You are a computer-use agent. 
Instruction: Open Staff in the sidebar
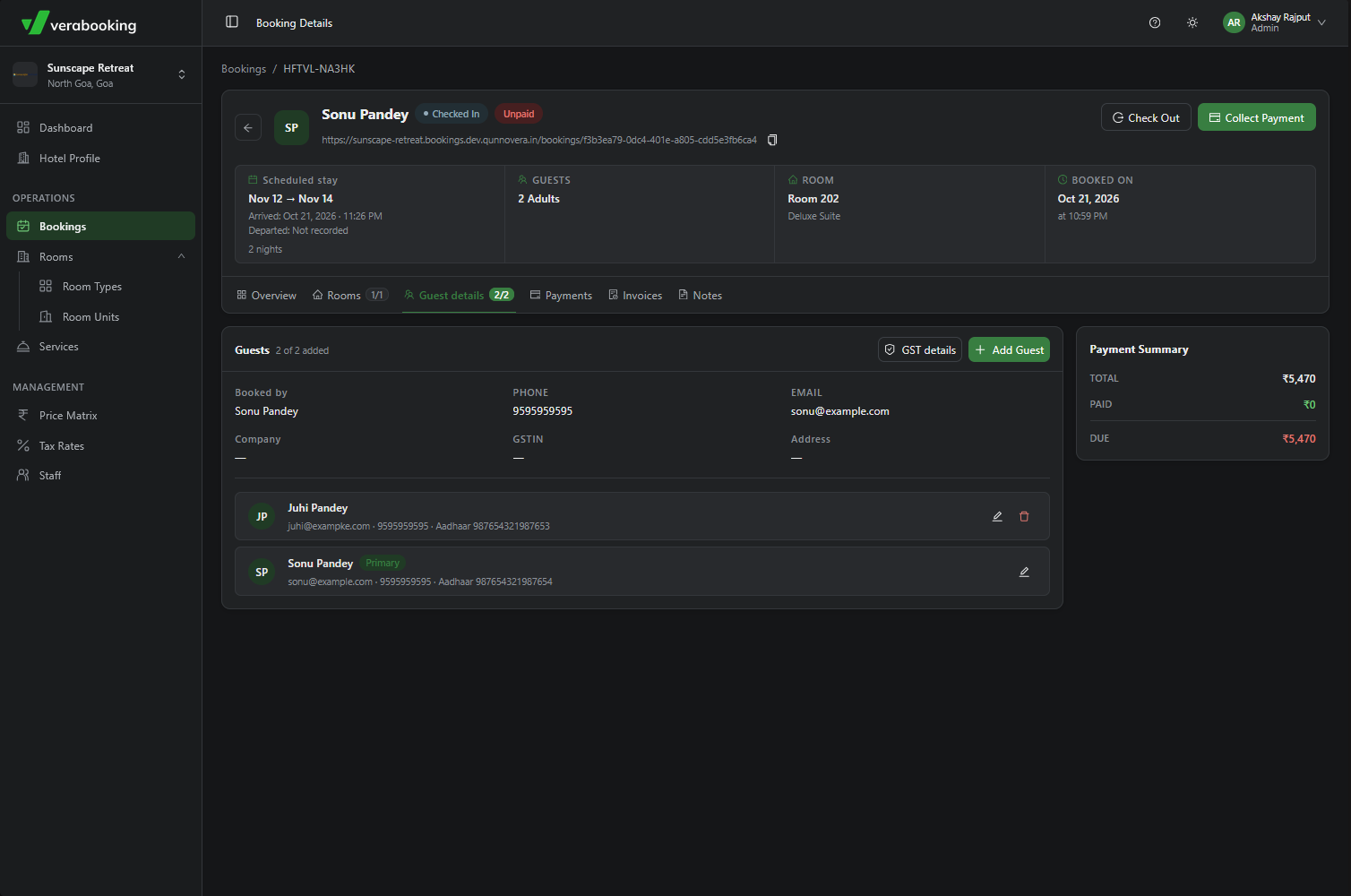click(100, 476)
